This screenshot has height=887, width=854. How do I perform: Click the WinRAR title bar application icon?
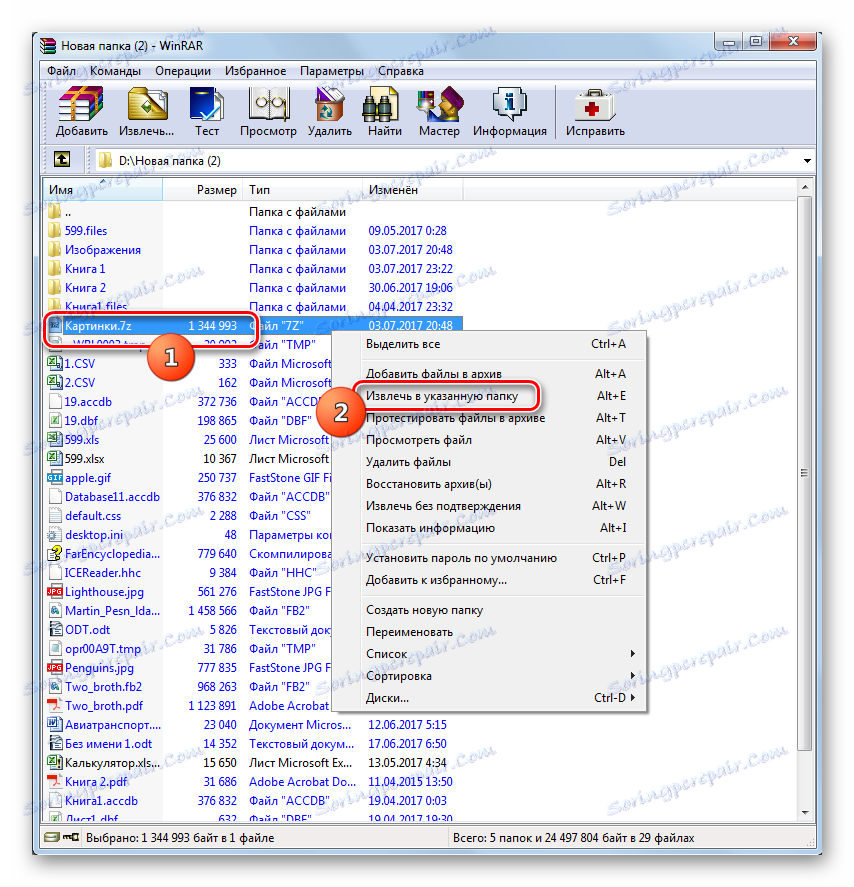49,45
